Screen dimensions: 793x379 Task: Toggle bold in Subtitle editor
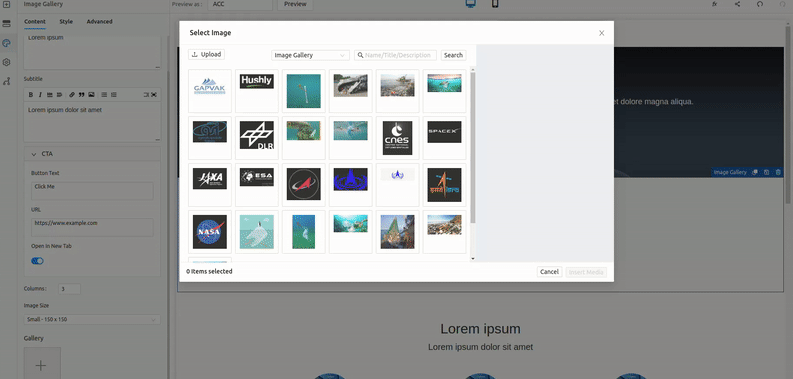[x=30, y=95]
